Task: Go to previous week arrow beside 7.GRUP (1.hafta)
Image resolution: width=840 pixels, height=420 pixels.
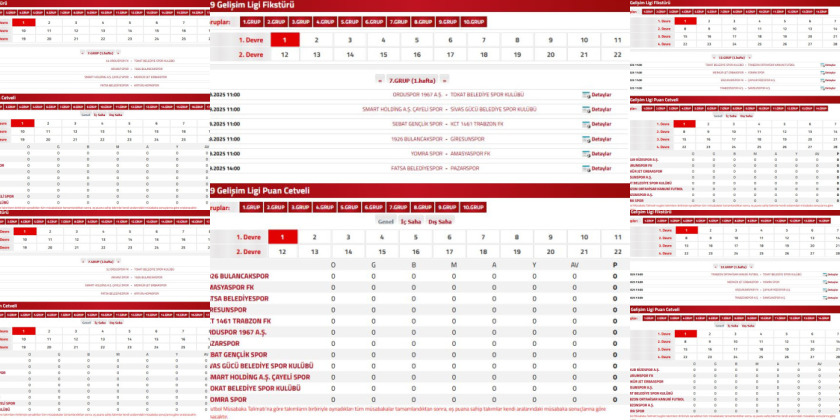Action: coord(378,78)
